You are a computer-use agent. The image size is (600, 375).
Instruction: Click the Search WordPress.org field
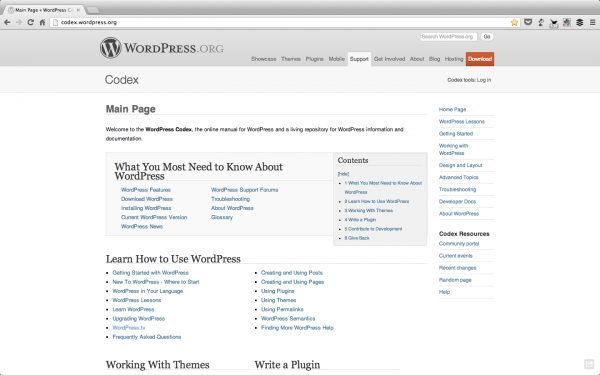pyautogui.click(x=448, y=37)
